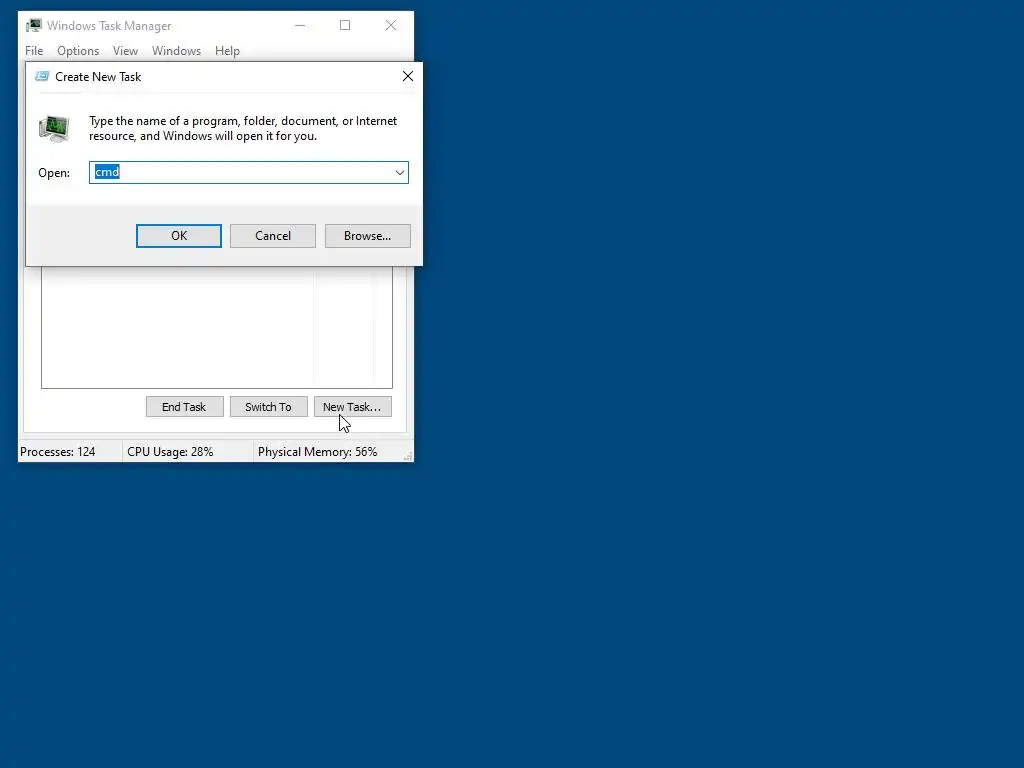
Task: Click the Windows Task Manager title text
Action: [109, 26]
